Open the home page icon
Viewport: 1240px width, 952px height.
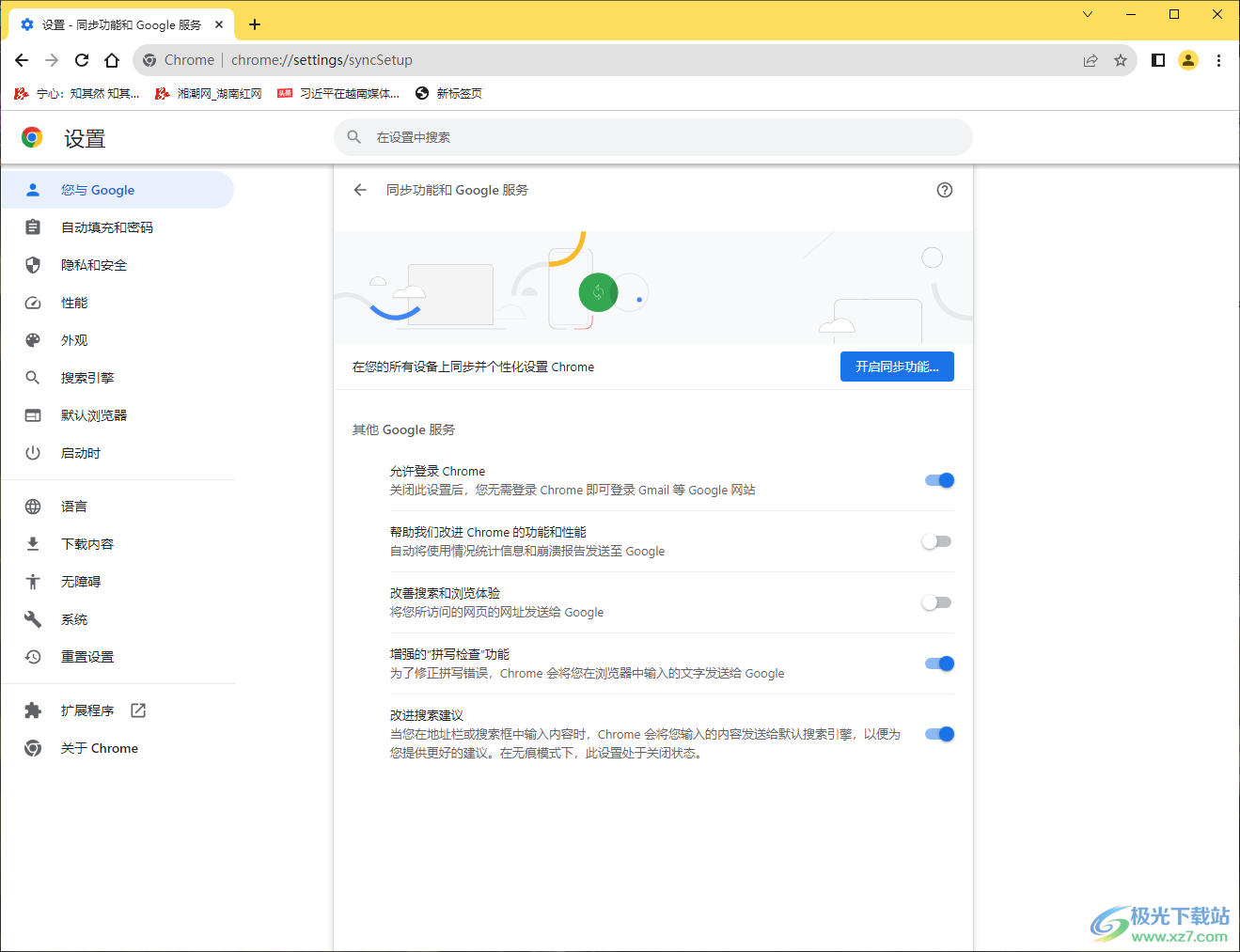click(112, 60)
